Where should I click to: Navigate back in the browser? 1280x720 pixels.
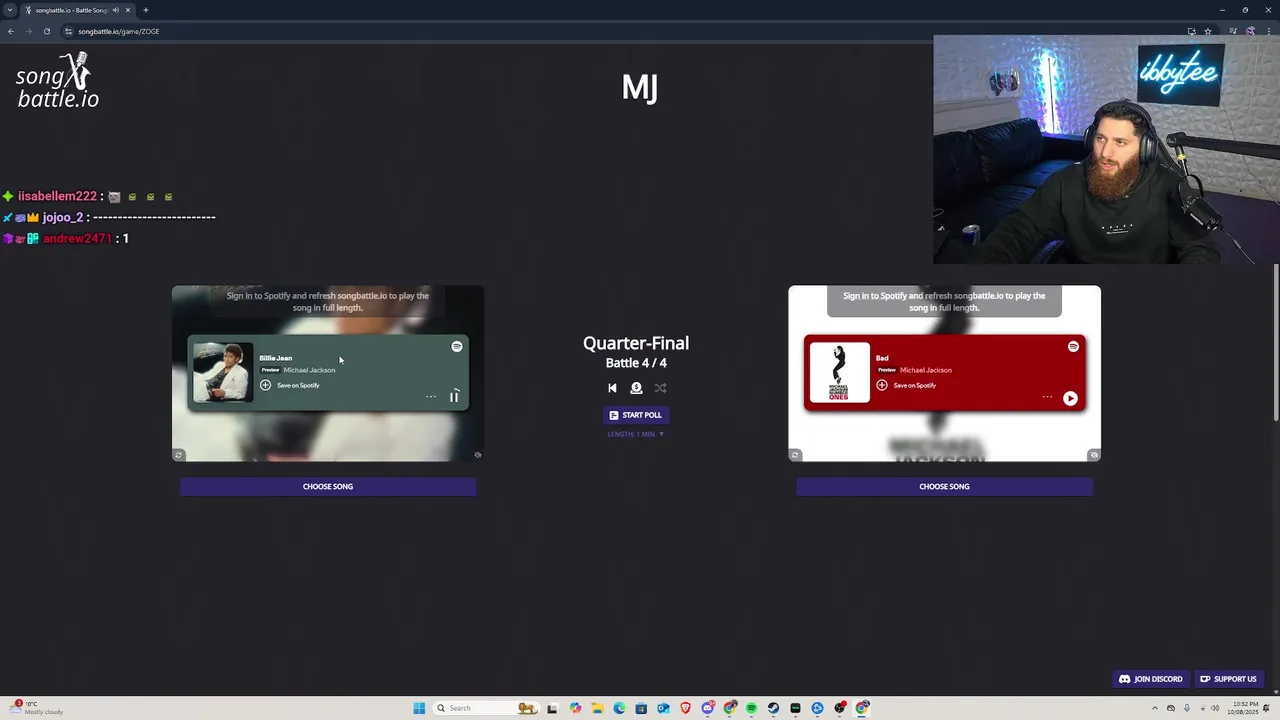click(x=10, y=31)
